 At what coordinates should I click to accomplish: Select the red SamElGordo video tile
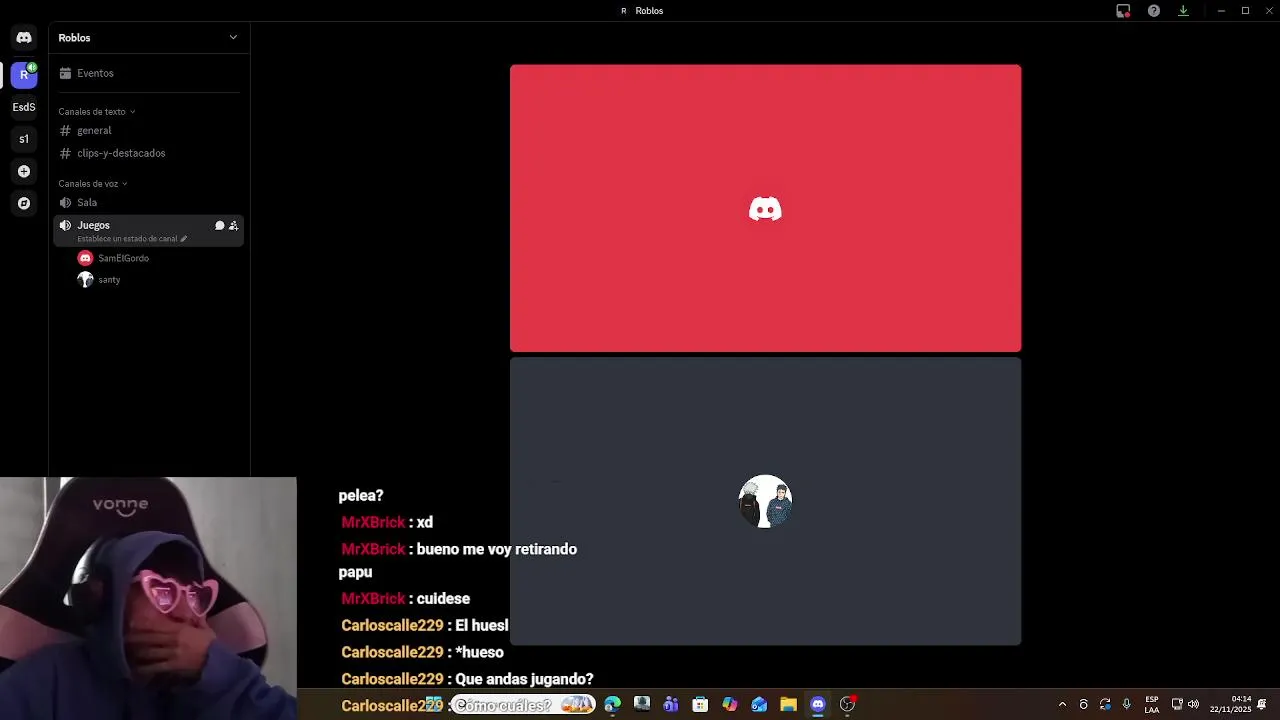click(765, 208)
